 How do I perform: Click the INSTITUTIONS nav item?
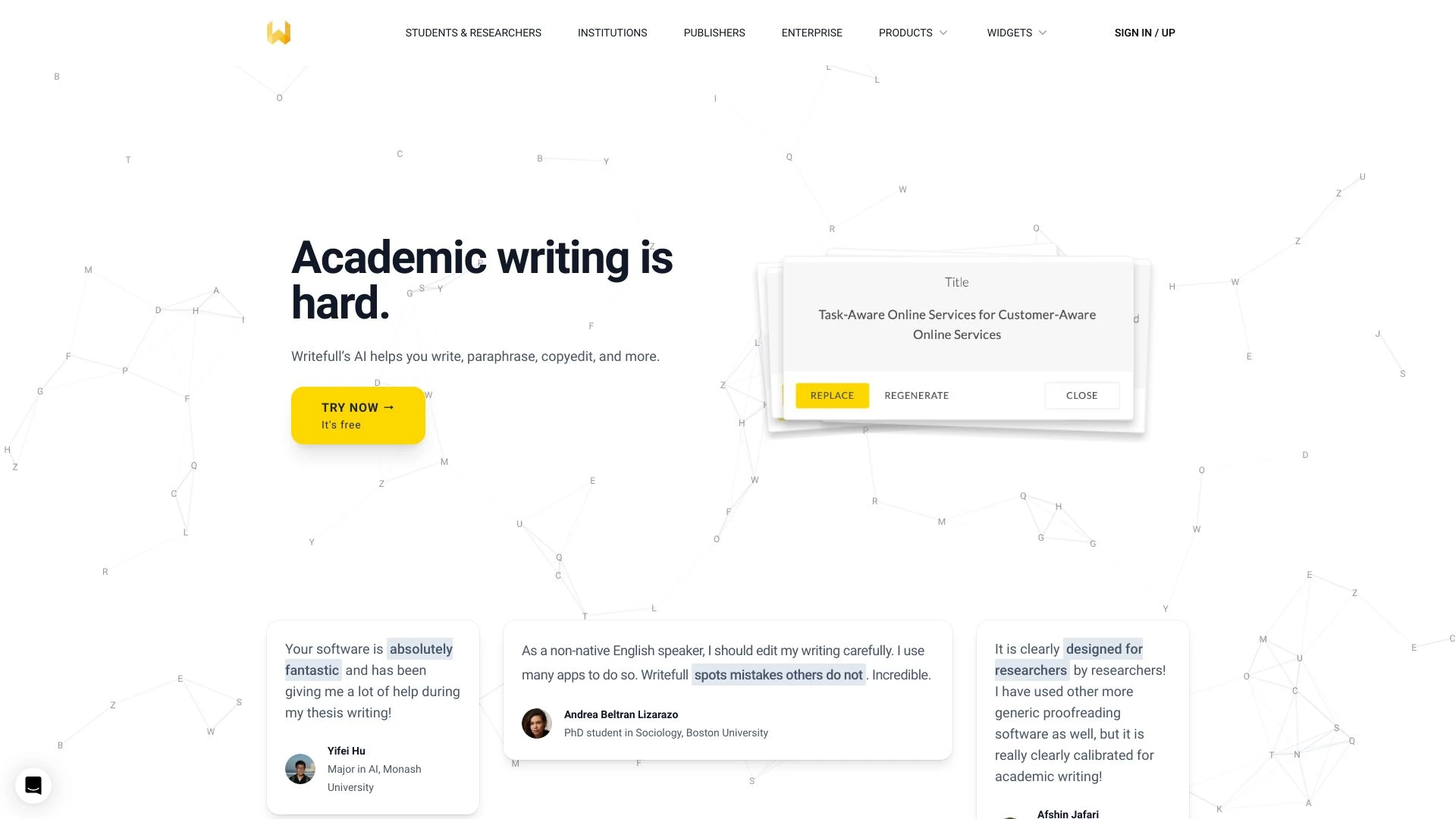click(x=612, y=32)
